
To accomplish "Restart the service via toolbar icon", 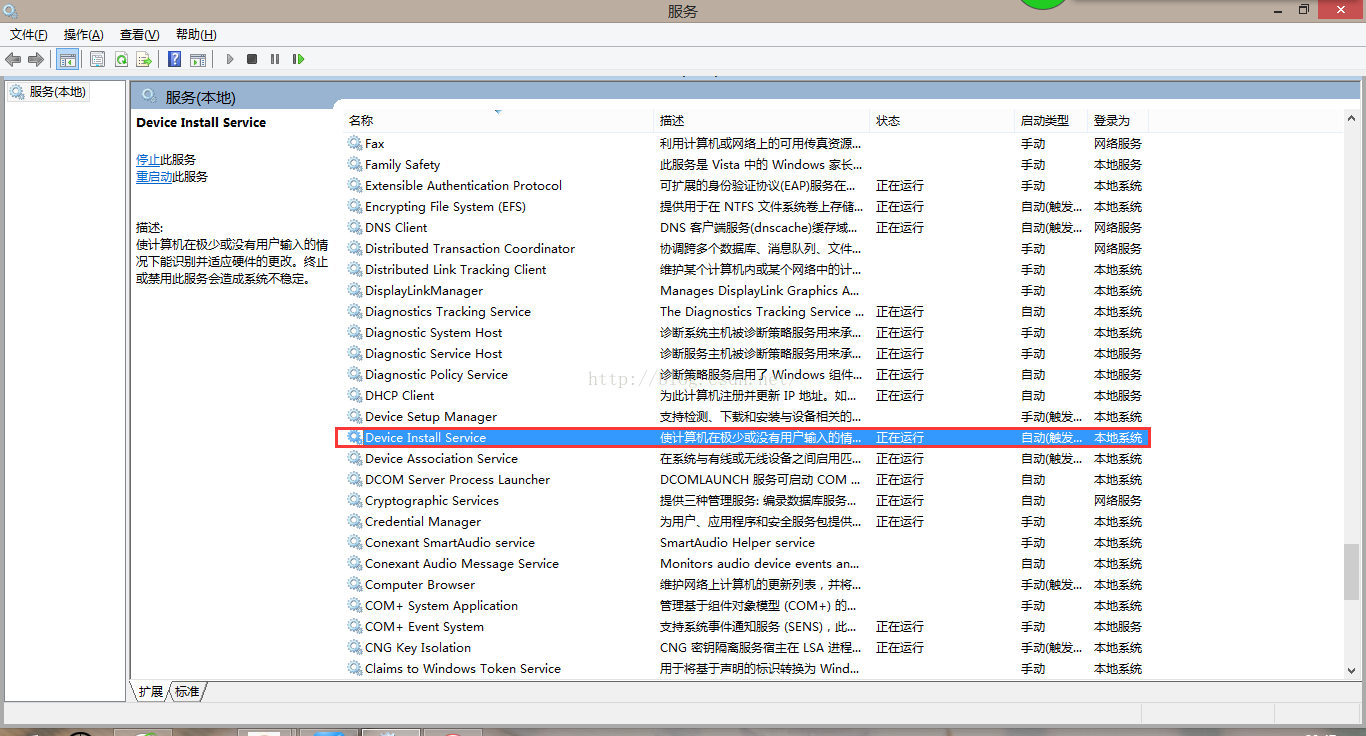I will point(298,60).
